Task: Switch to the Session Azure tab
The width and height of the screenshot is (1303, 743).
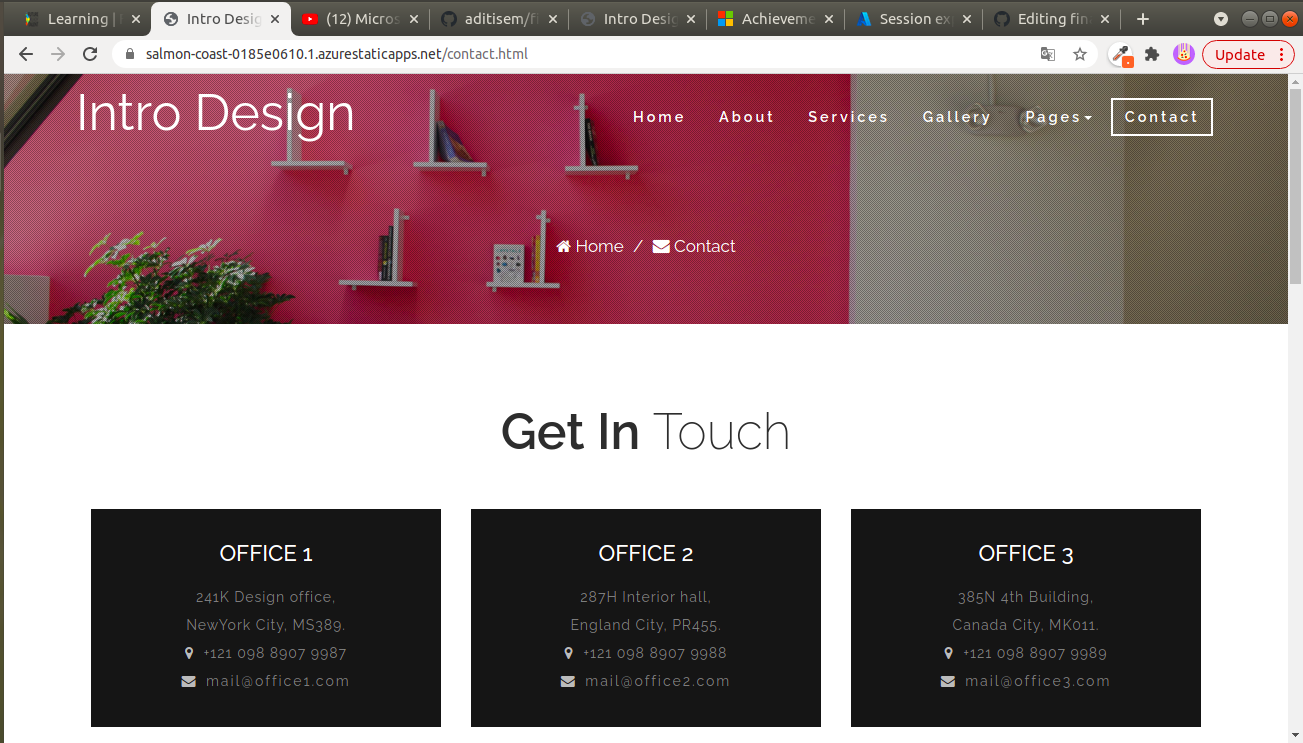Action: [x=914, y=19]
